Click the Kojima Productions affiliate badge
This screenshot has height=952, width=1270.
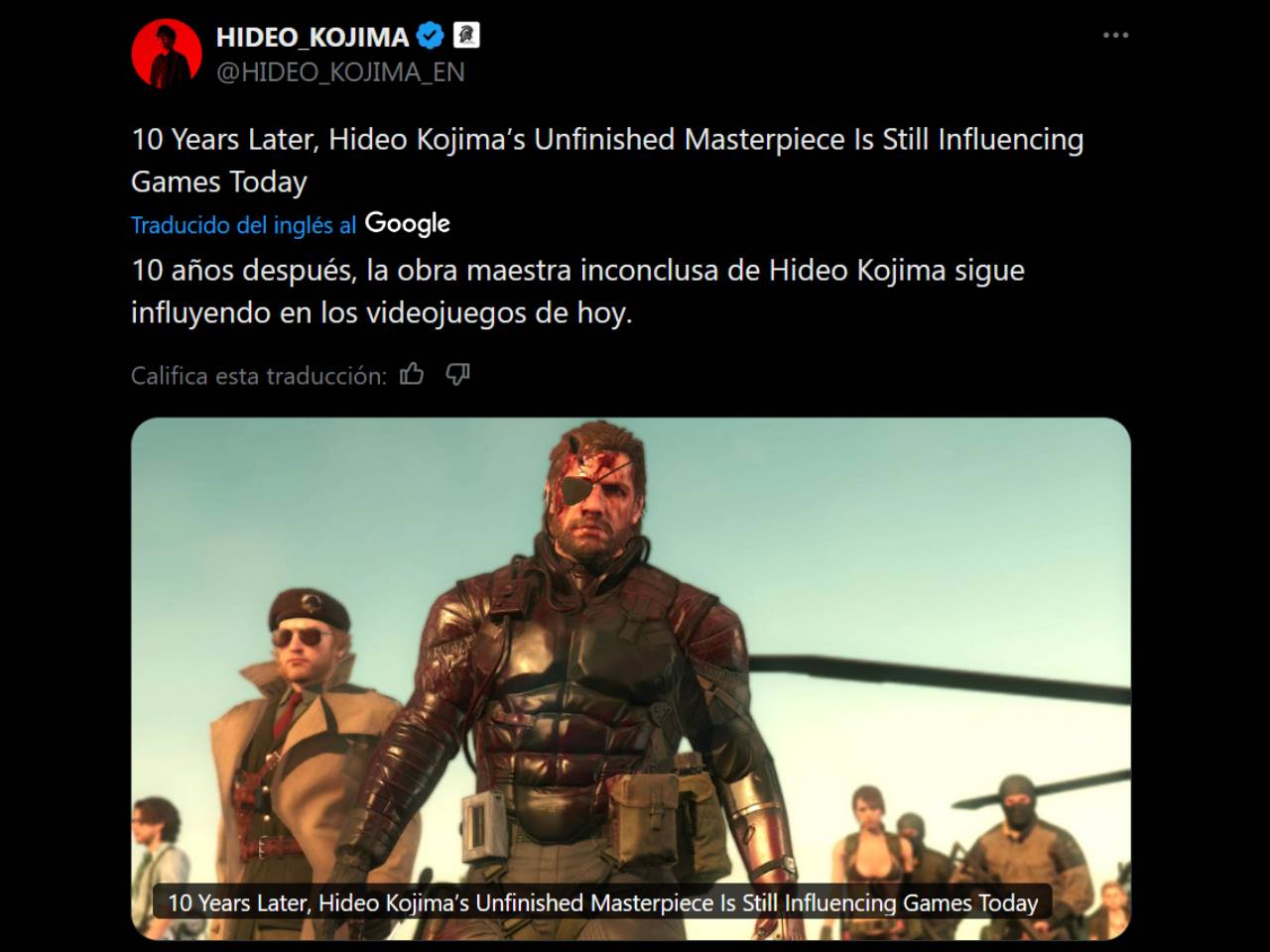tap(466, 37)
